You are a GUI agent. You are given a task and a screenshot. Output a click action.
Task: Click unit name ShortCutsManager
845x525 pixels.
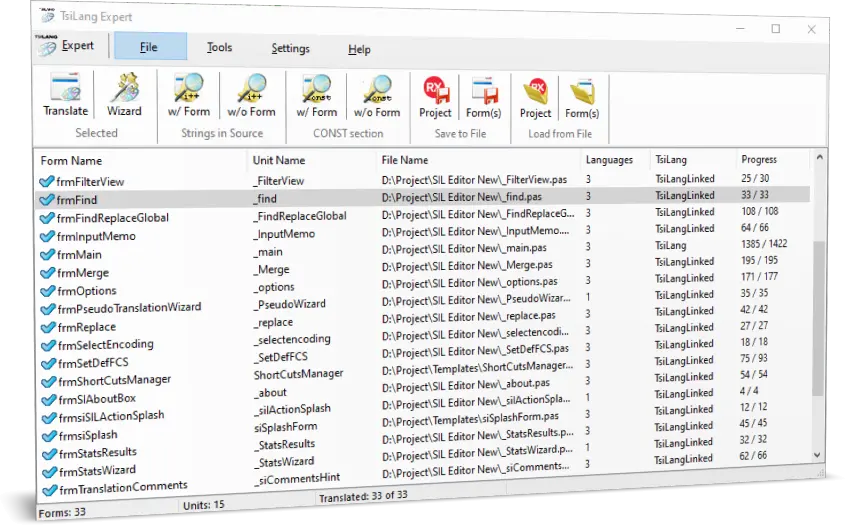[299, 374]
